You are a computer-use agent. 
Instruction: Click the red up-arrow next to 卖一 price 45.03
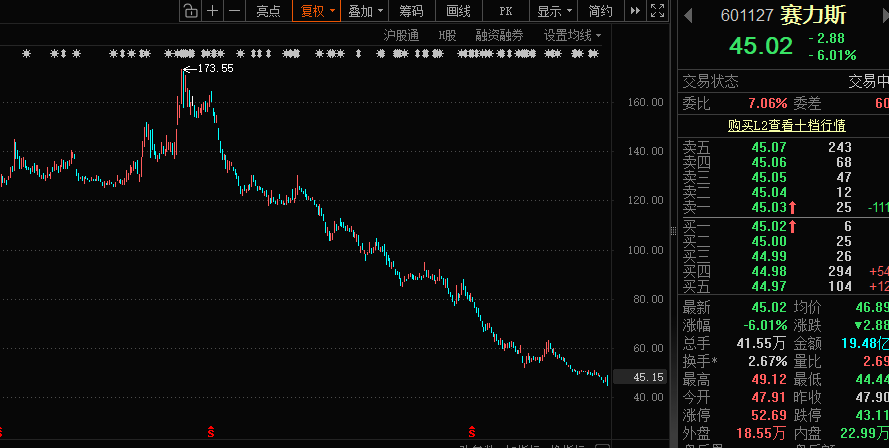click(x=793, y=208)
